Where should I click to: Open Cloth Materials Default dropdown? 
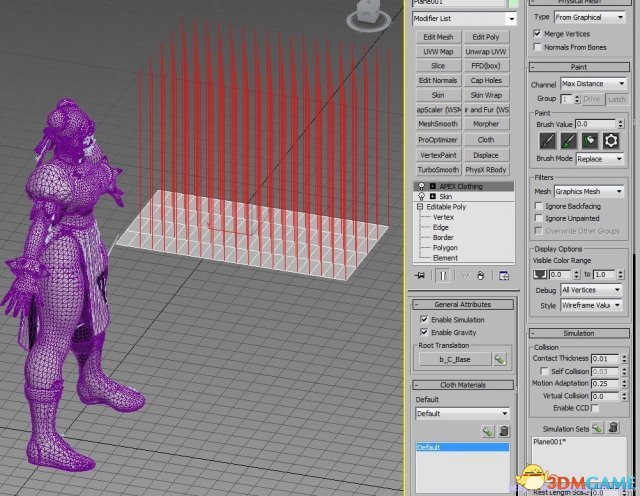pos(462,414)
